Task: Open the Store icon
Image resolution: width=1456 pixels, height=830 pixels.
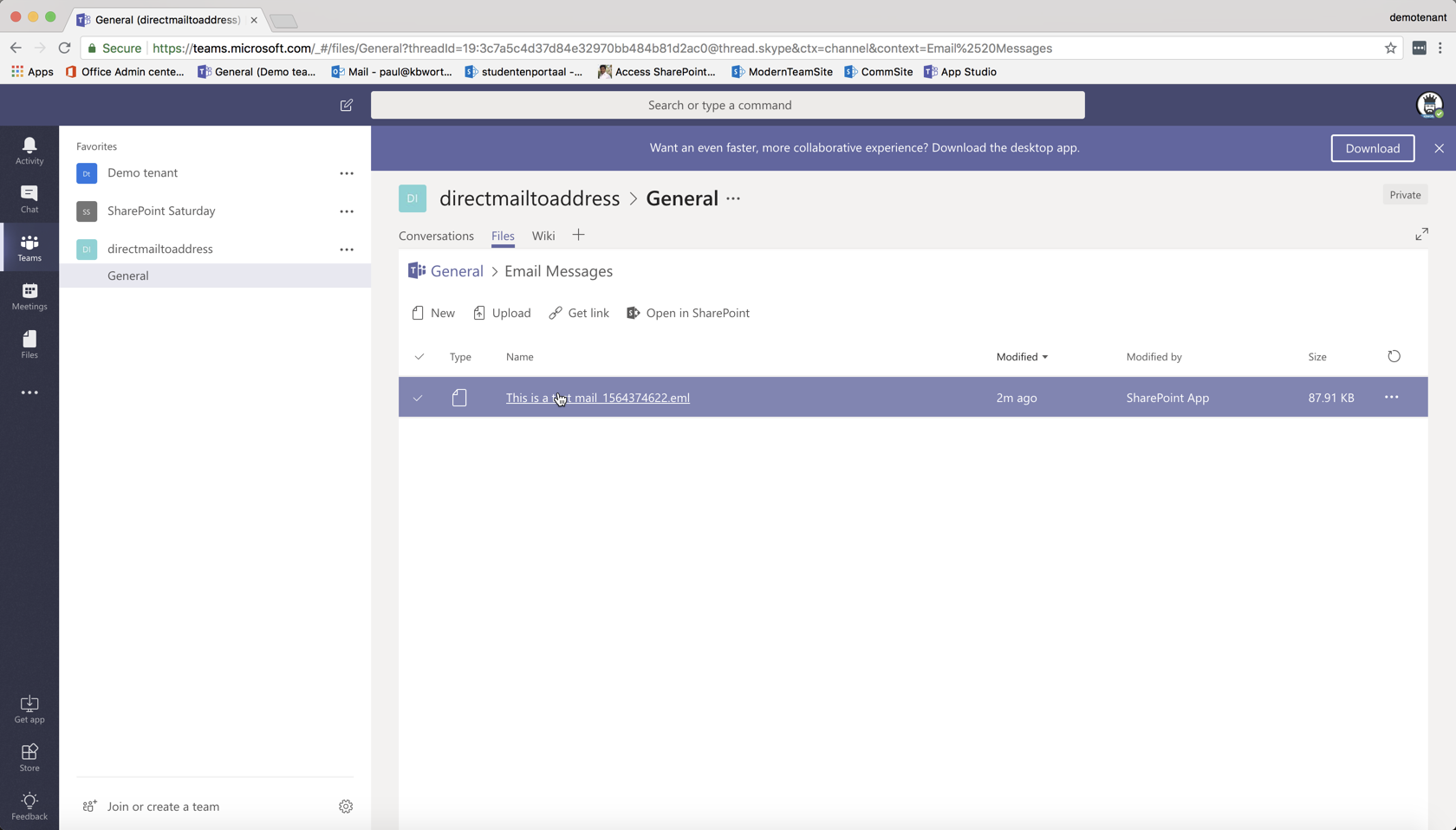Action: coord(29,757)
